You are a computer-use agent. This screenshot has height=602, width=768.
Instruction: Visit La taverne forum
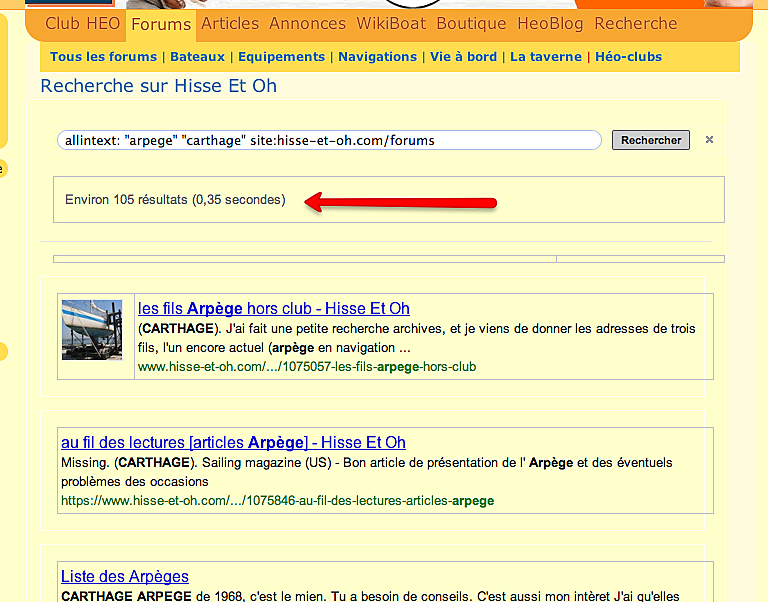coord(546,57)
